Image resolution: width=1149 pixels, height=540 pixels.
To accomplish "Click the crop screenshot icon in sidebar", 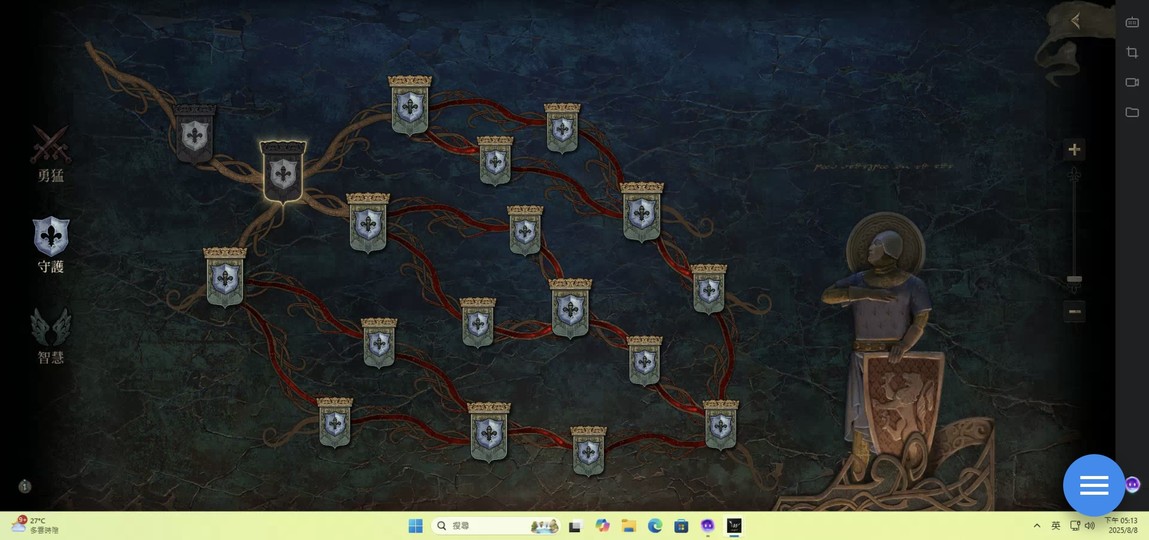I will click(1132, 52).
